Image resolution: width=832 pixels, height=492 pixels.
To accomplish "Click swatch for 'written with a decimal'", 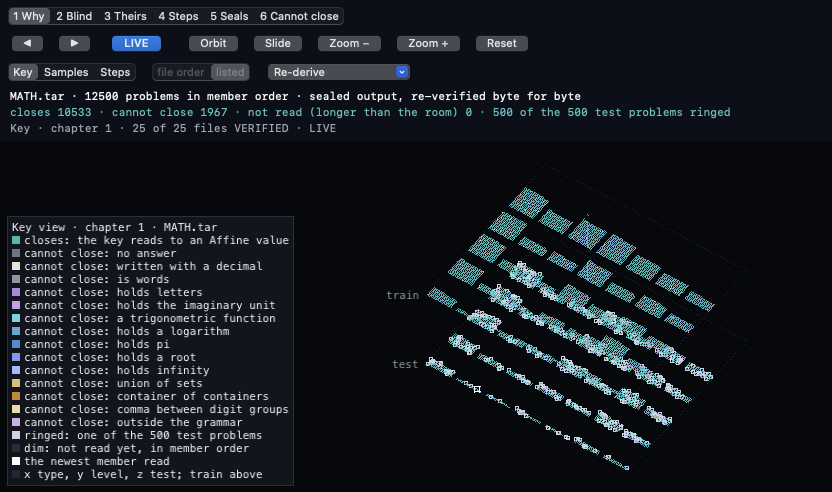I will point(16,266).
